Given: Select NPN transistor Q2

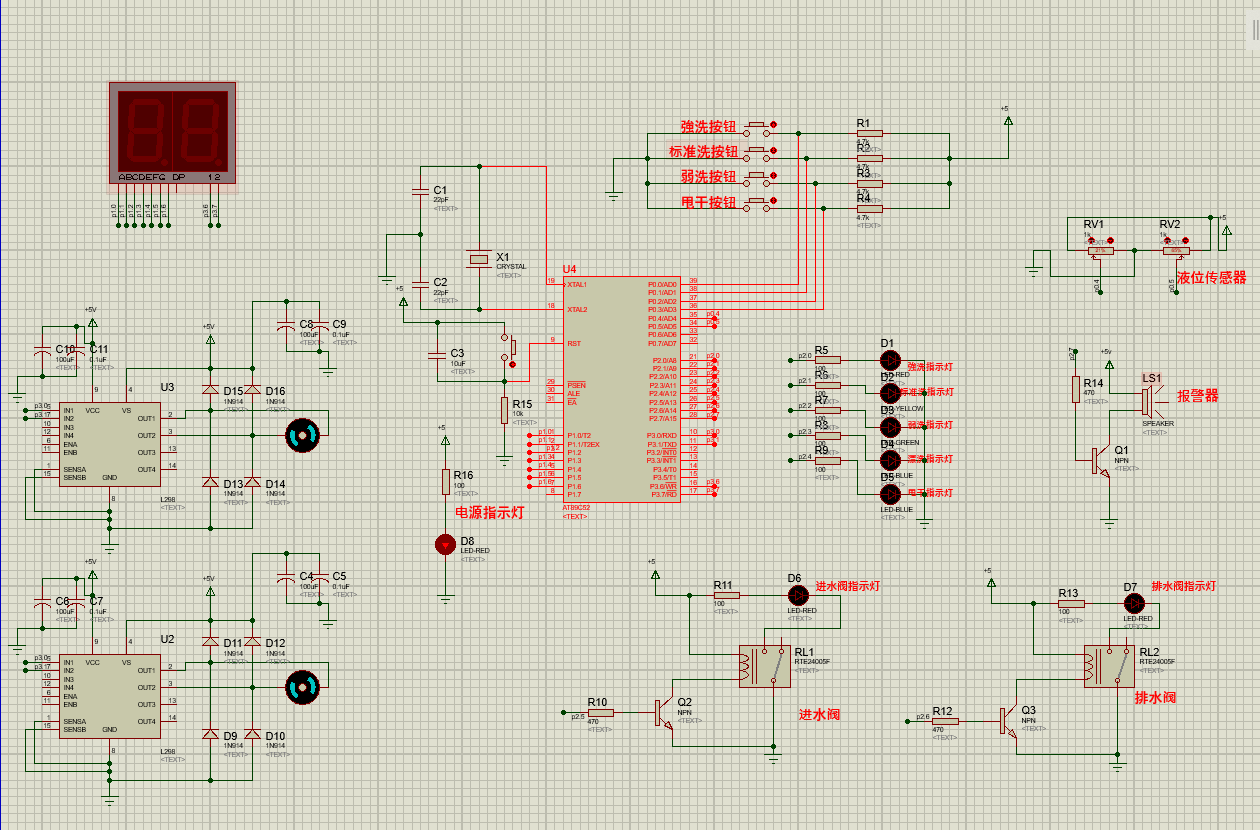Looking at the screenshot, I should 664,713.
